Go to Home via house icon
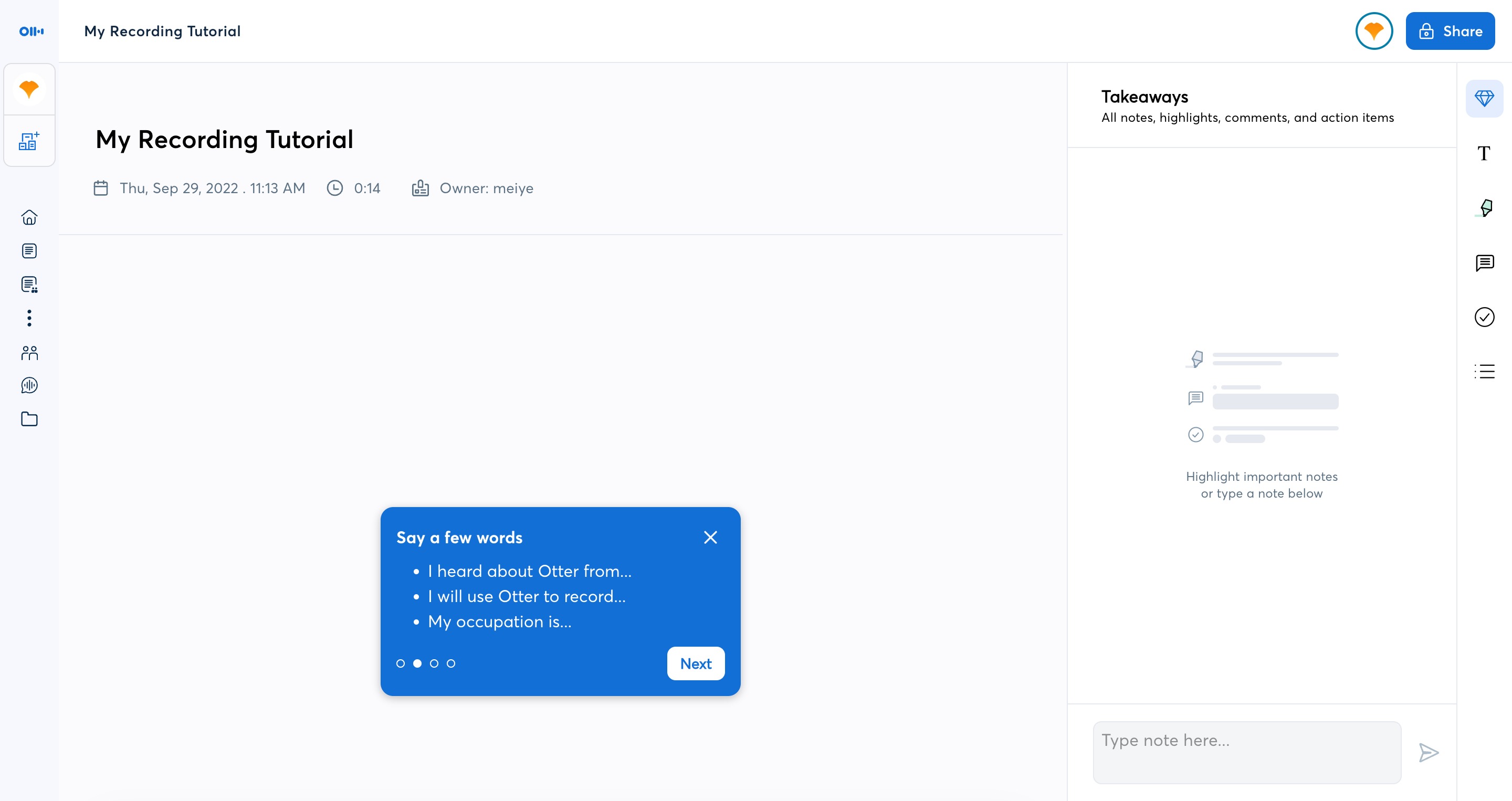1512x801 pixels. pyautogui.click(x=29, y=218)
